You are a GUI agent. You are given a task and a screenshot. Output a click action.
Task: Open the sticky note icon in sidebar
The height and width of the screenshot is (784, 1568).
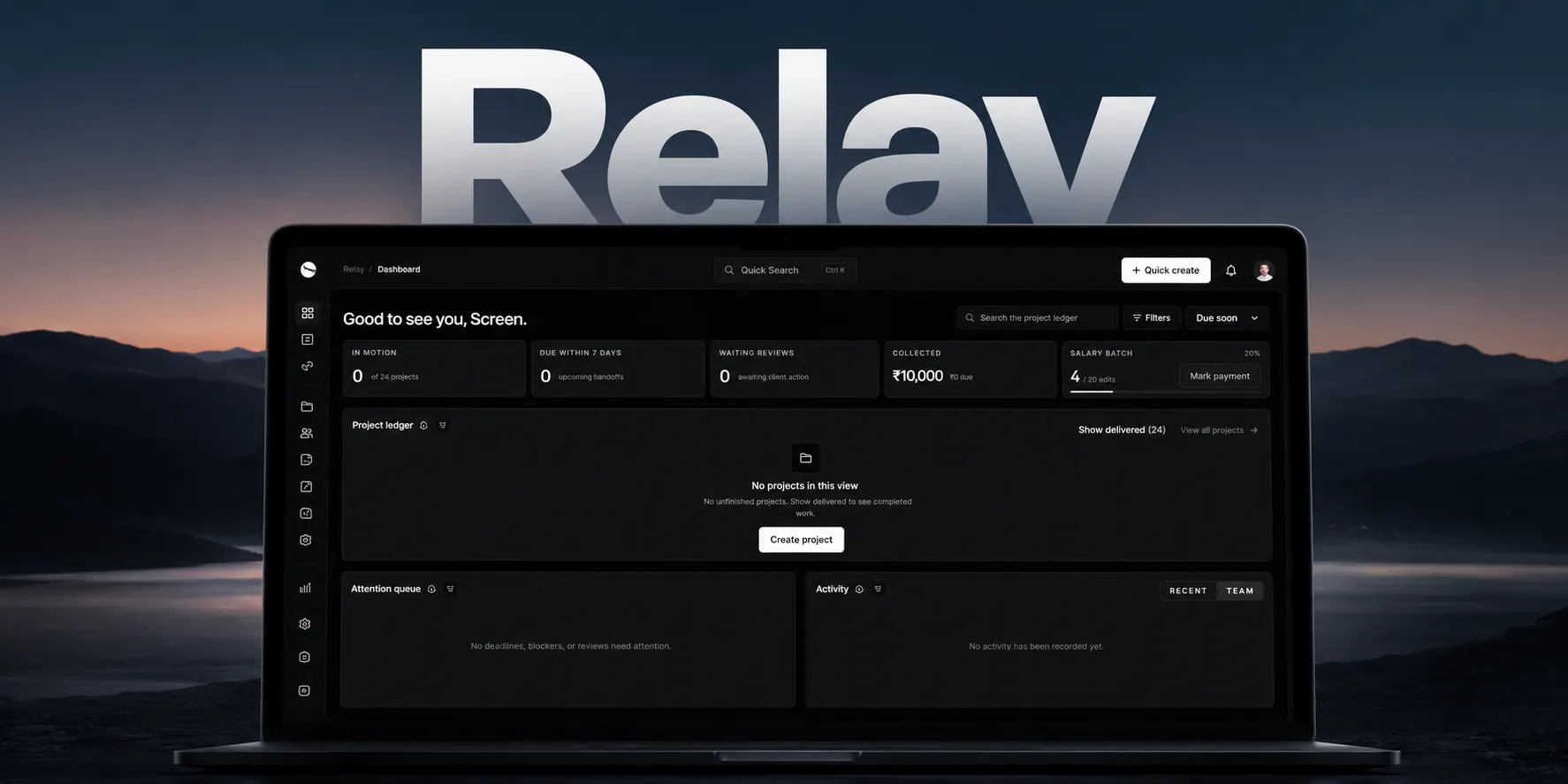click(x=307, y=460)
